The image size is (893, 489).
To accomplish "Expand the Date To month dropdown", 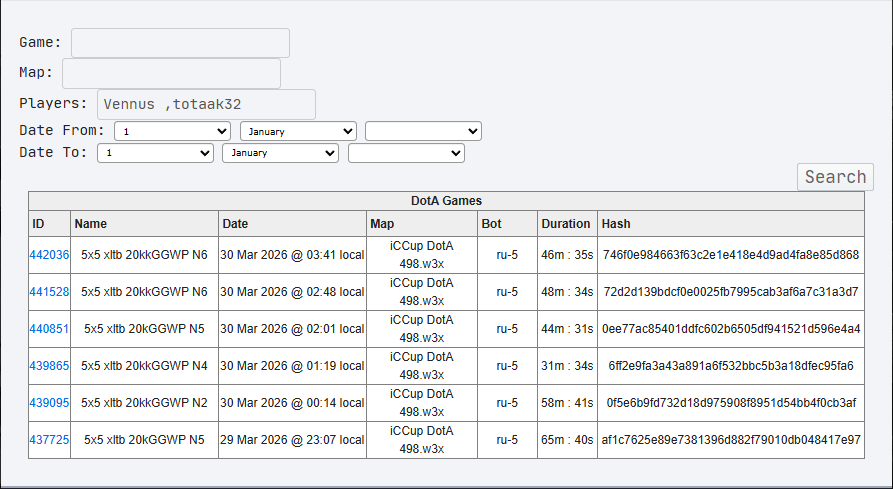I will pyautogui.click(x=280, y=153).
